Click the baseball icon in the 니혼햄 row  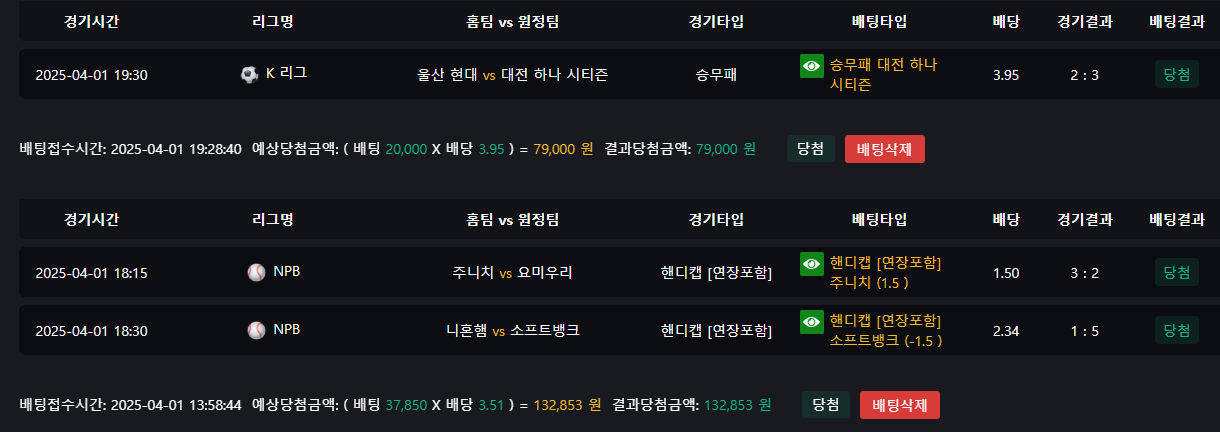257,329
